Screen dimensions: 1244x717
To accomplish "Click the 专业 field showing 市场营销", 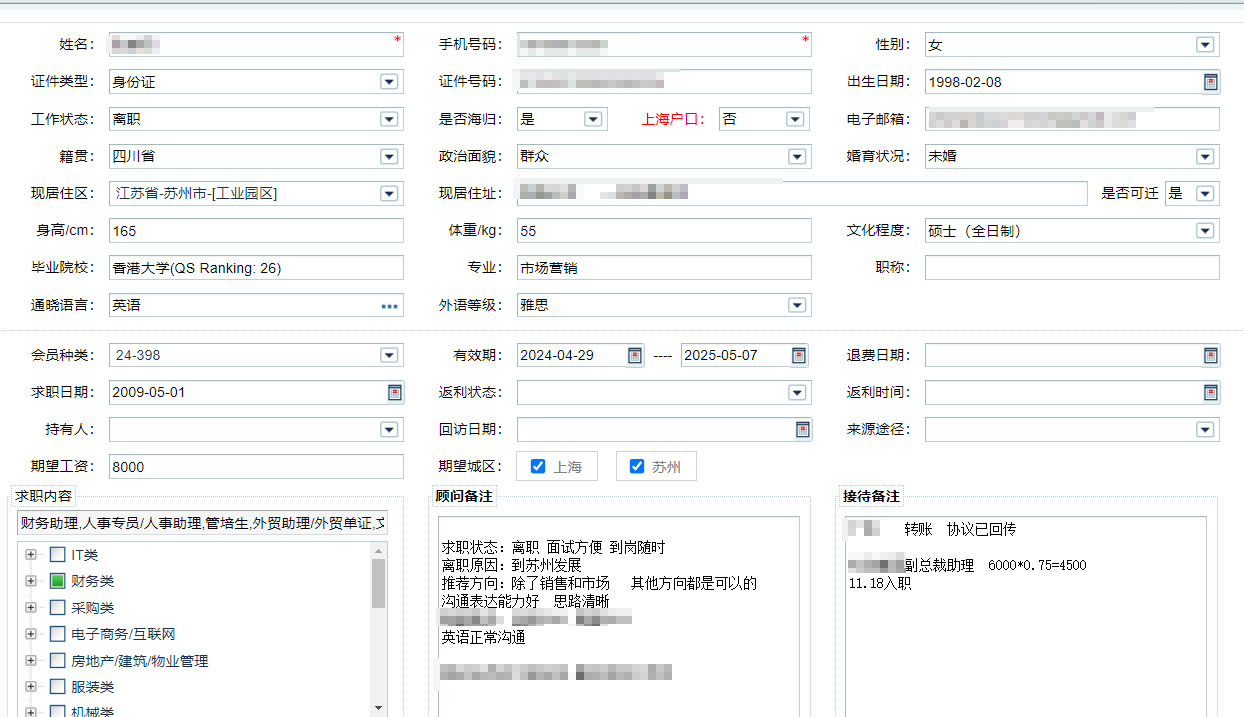I will pos(664,268).
